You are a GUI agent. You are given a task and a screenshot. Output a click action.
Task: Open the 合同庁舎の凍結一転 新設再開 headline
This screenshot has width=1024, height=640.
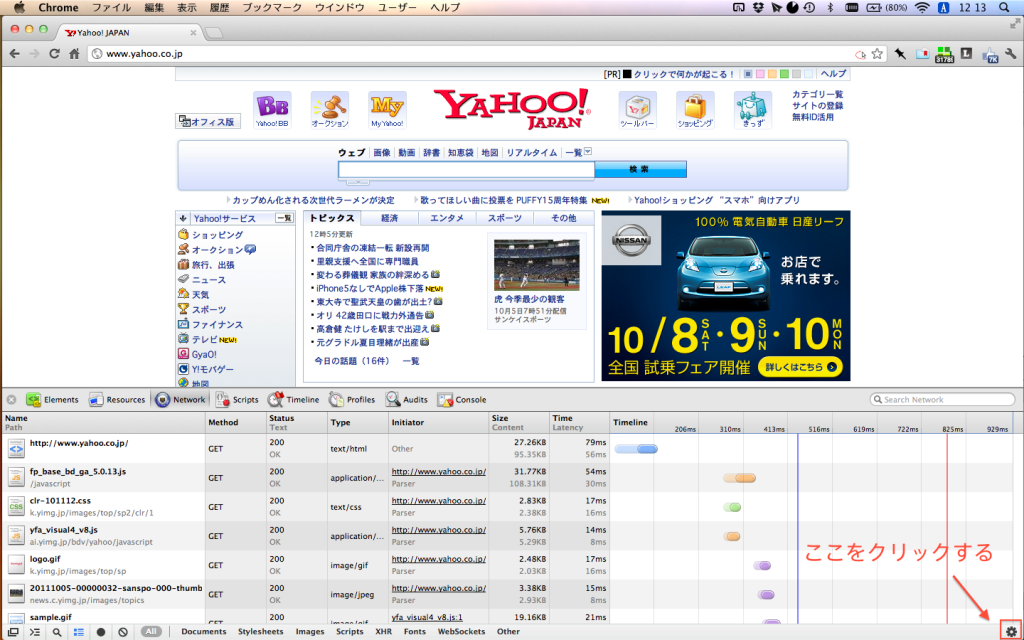tap(373, 248)
